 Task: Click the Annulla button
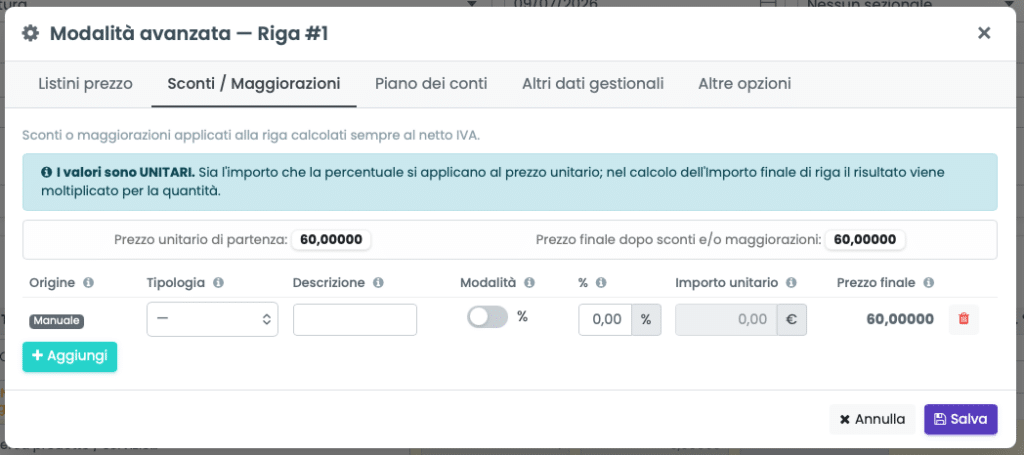pos(872,419)
